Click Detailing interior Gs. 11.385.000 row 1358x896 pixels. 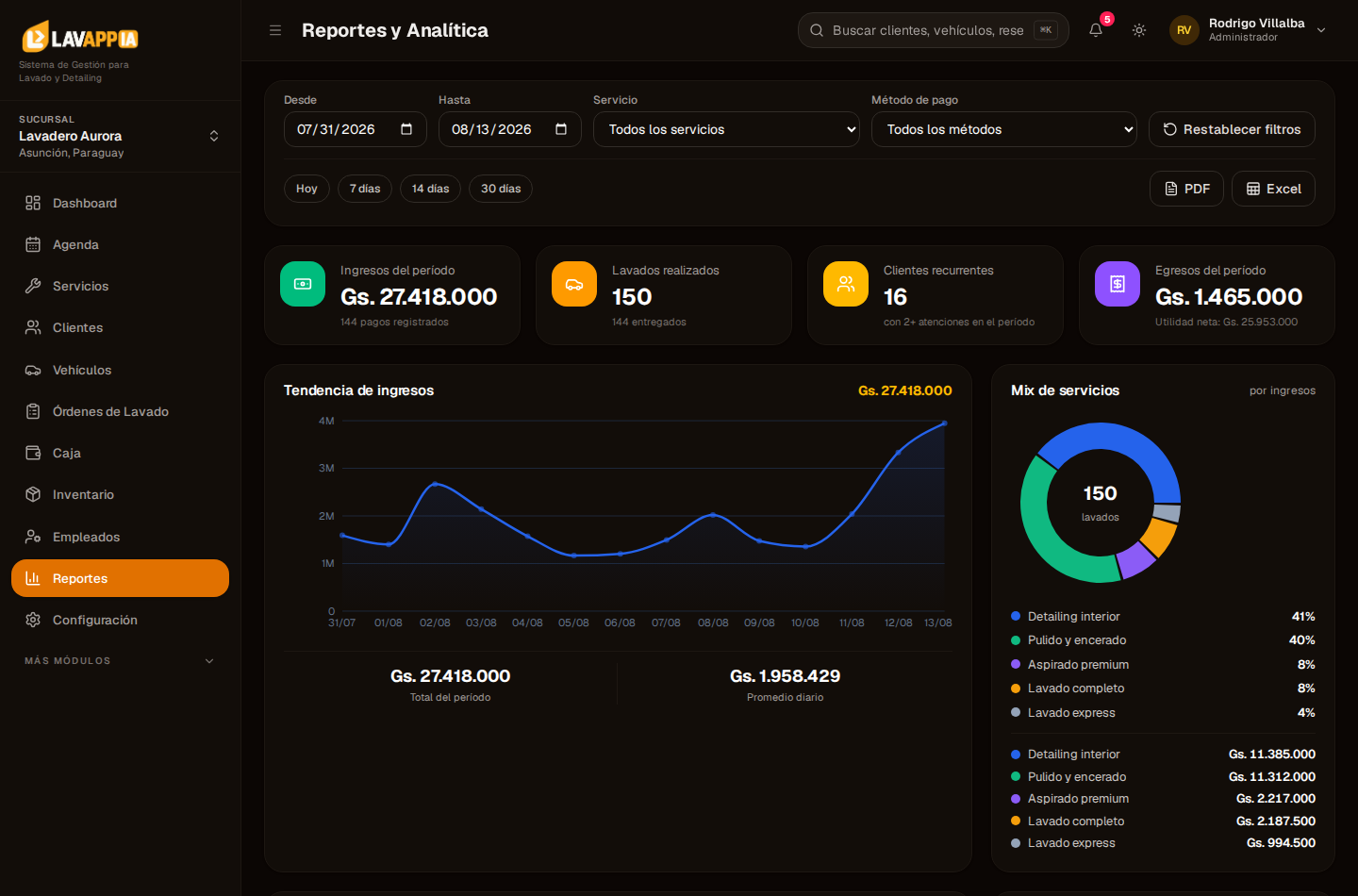1163,755
